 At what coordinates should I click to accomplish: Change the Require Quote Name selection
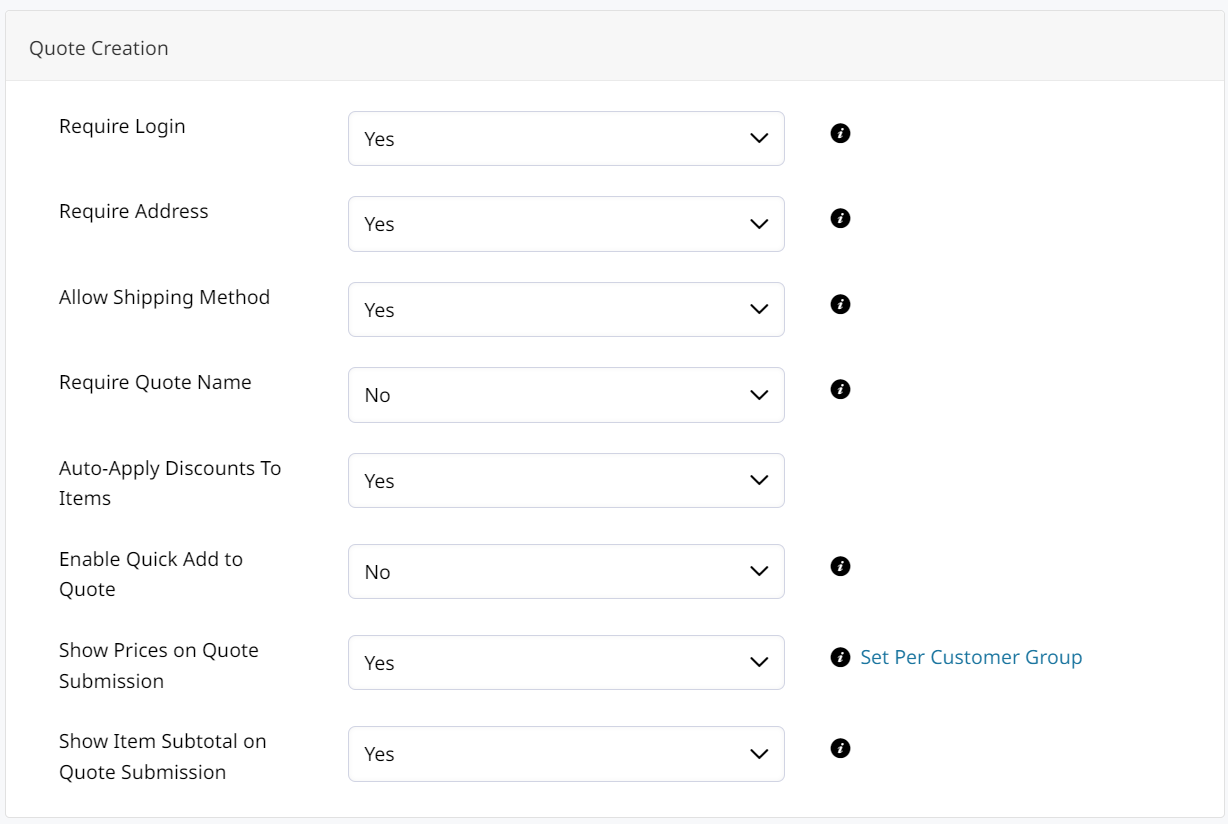[566, 395]
